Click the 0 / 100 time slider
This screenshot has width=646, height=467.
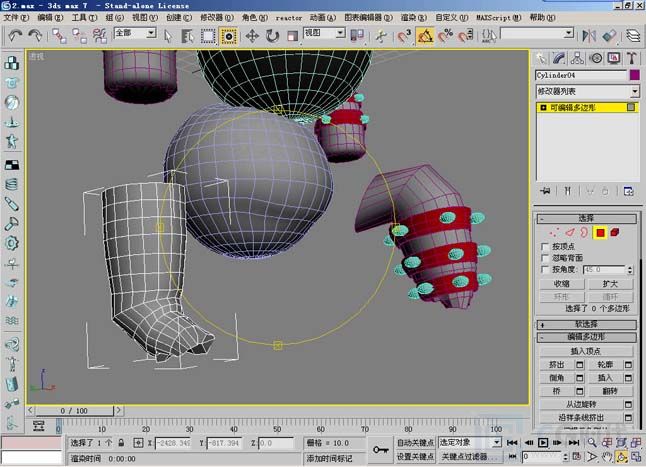coord(74,411)
